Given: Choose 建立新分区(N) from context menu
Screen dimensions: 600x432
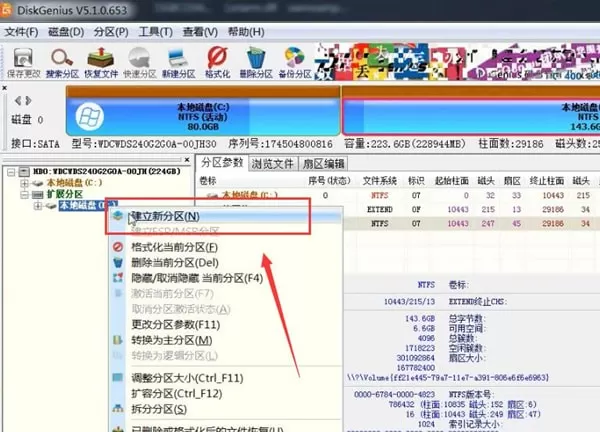Looking at the screenshot, I should click(226, 216).
